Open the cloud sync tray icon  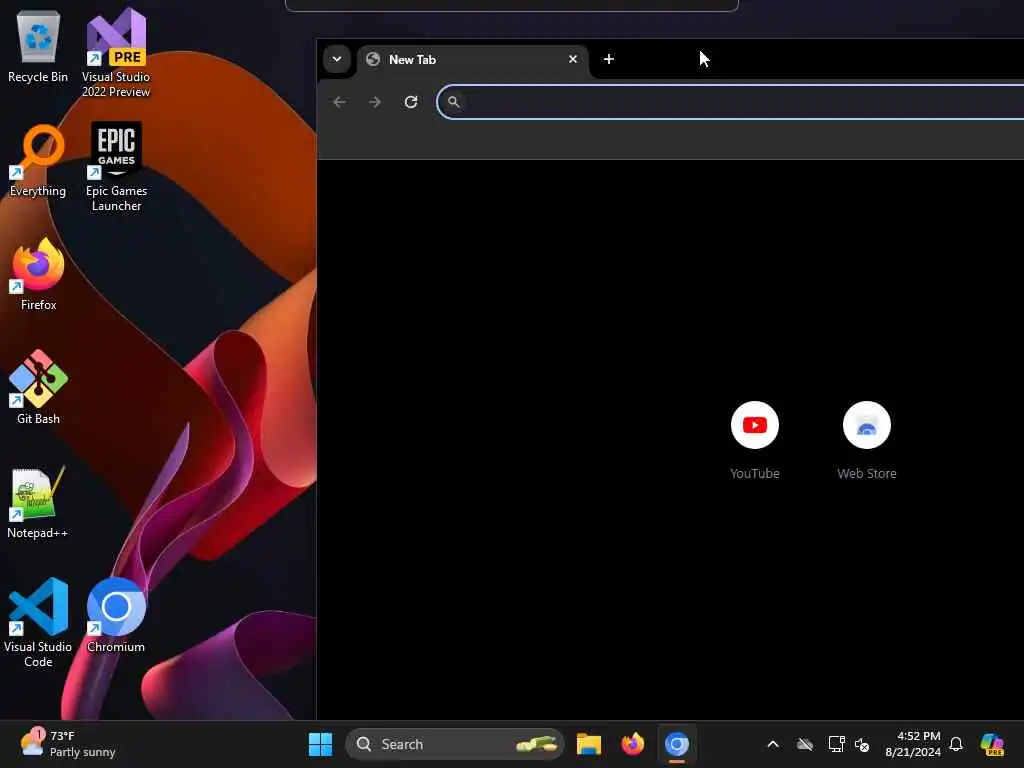click(x=805, y=744)
